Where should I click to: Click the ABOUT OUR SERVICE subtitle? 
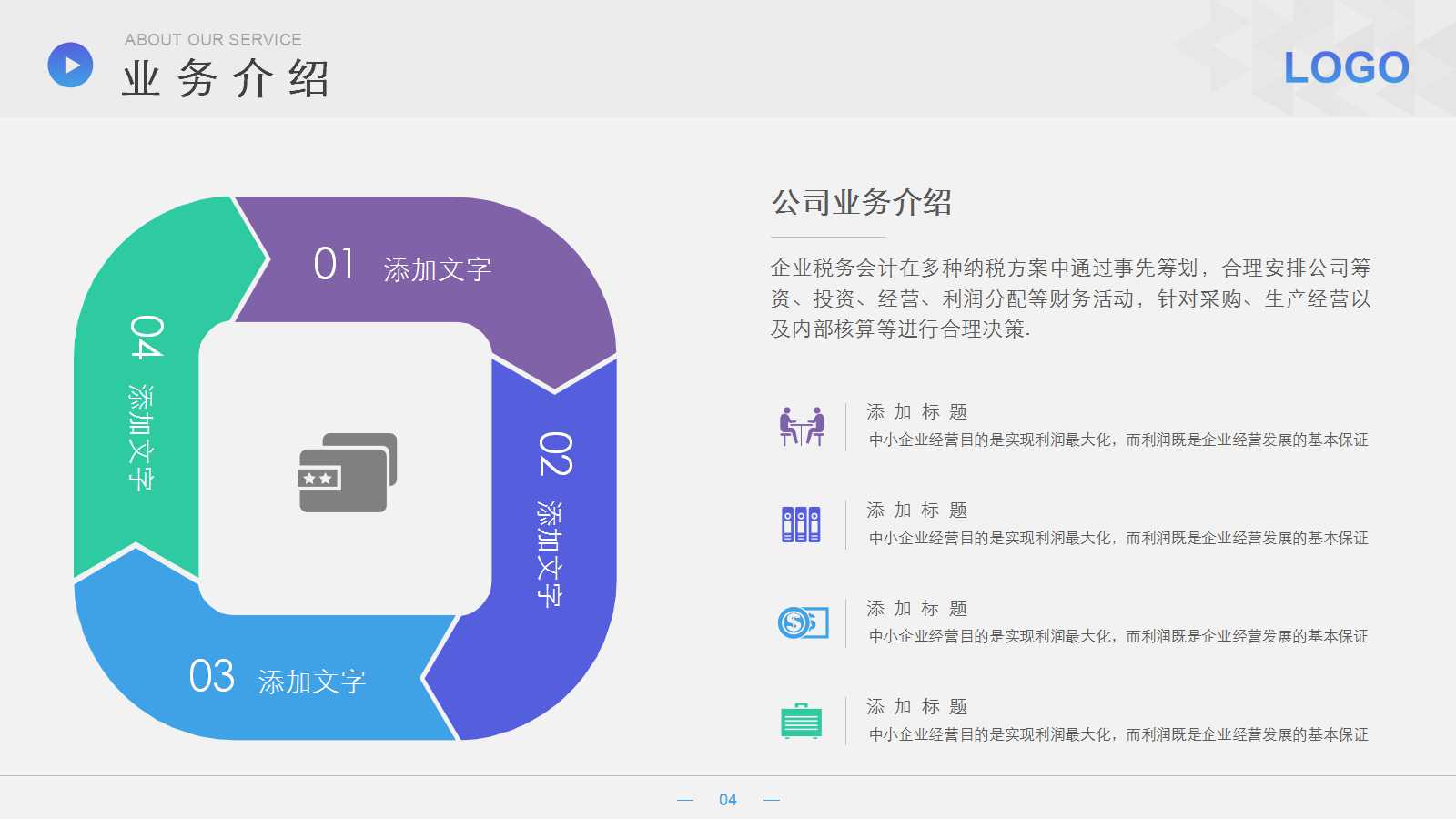[x=211, y=38]
